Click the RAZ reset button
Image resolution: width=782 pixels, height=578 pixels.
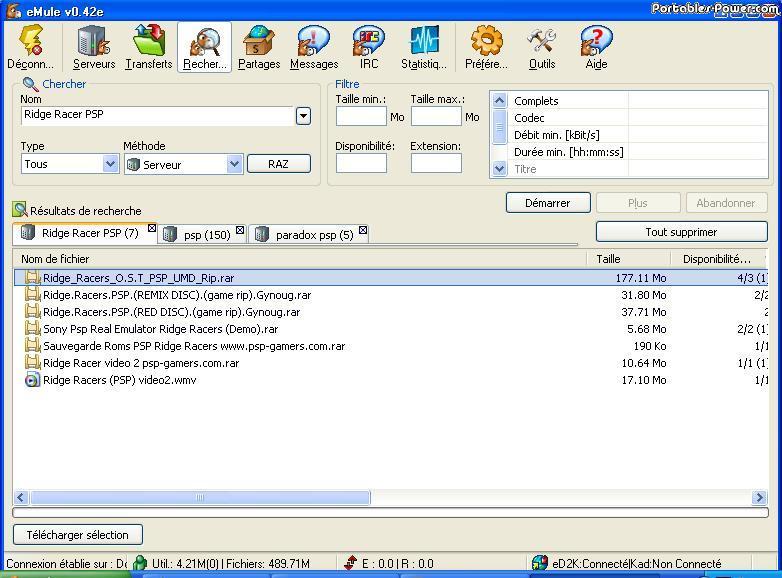279,164
